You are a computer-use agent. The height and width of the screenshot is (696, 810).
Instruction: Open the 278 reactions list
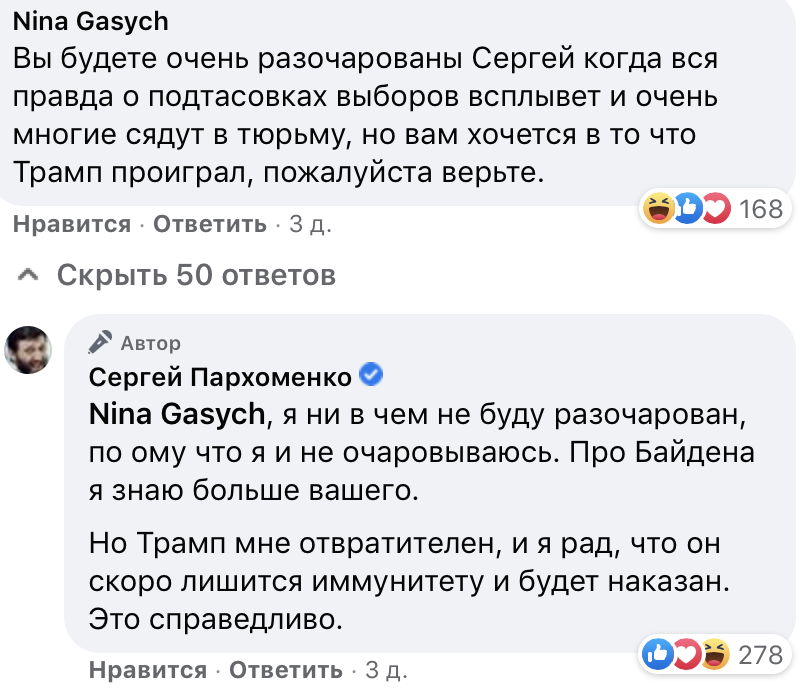(x=760, y=655)
